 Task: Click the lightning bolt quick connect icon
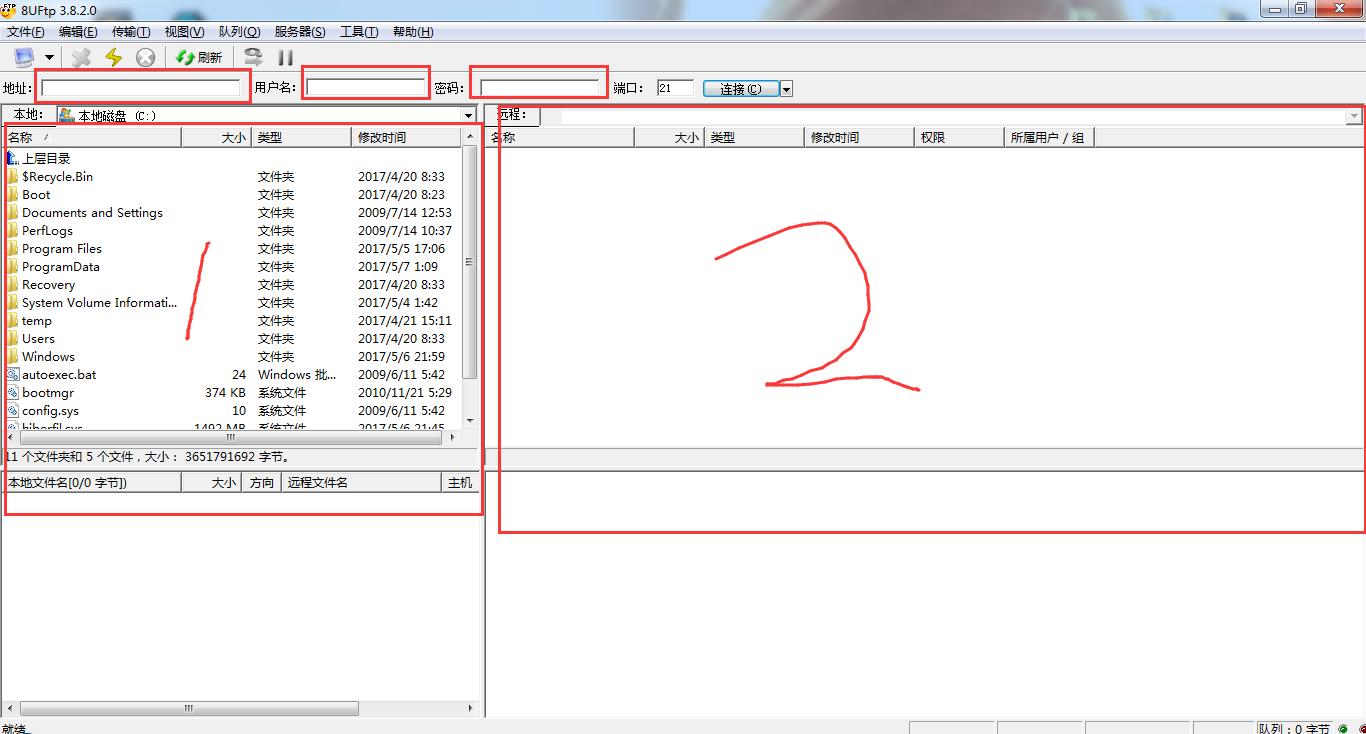(x=113, y=58)
